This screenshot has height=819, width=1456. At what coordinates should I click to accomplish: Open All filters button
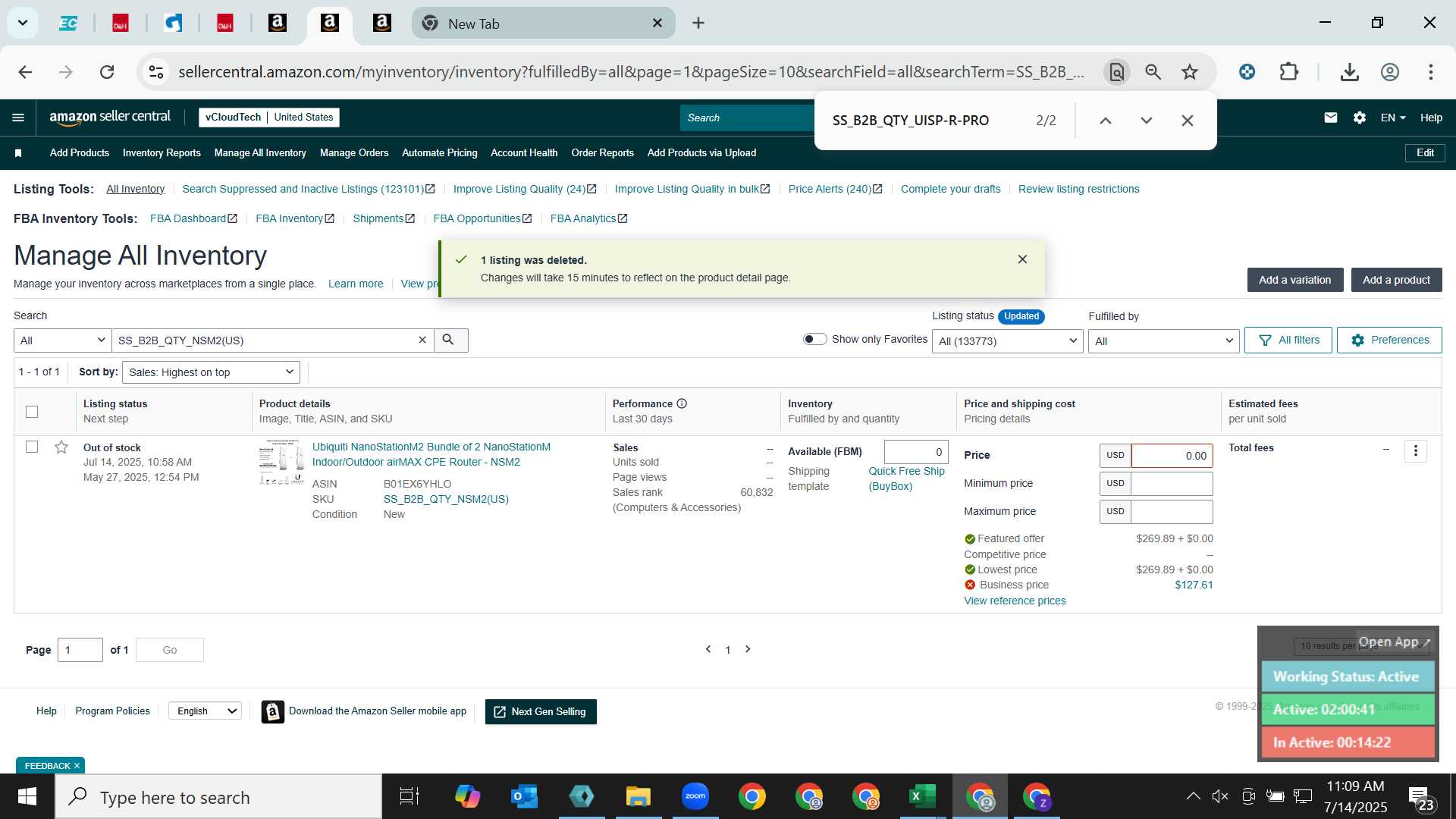tap(1288, 340)
